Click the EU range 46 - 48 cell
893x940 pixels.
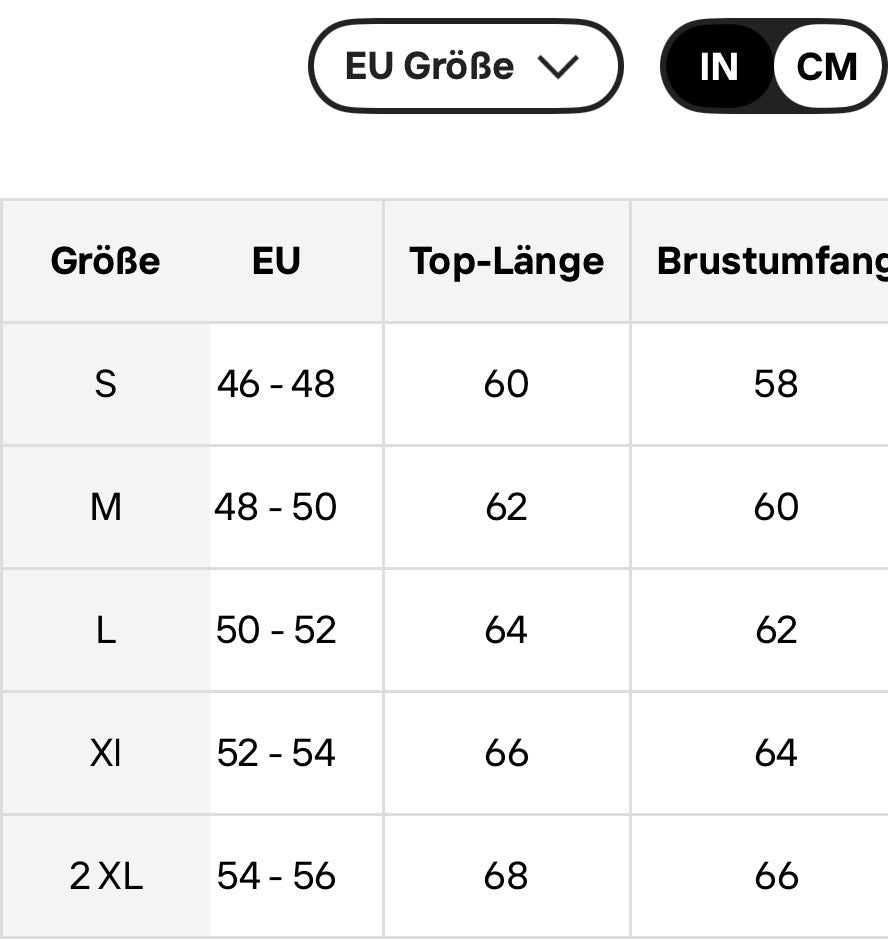pos(276,384)
